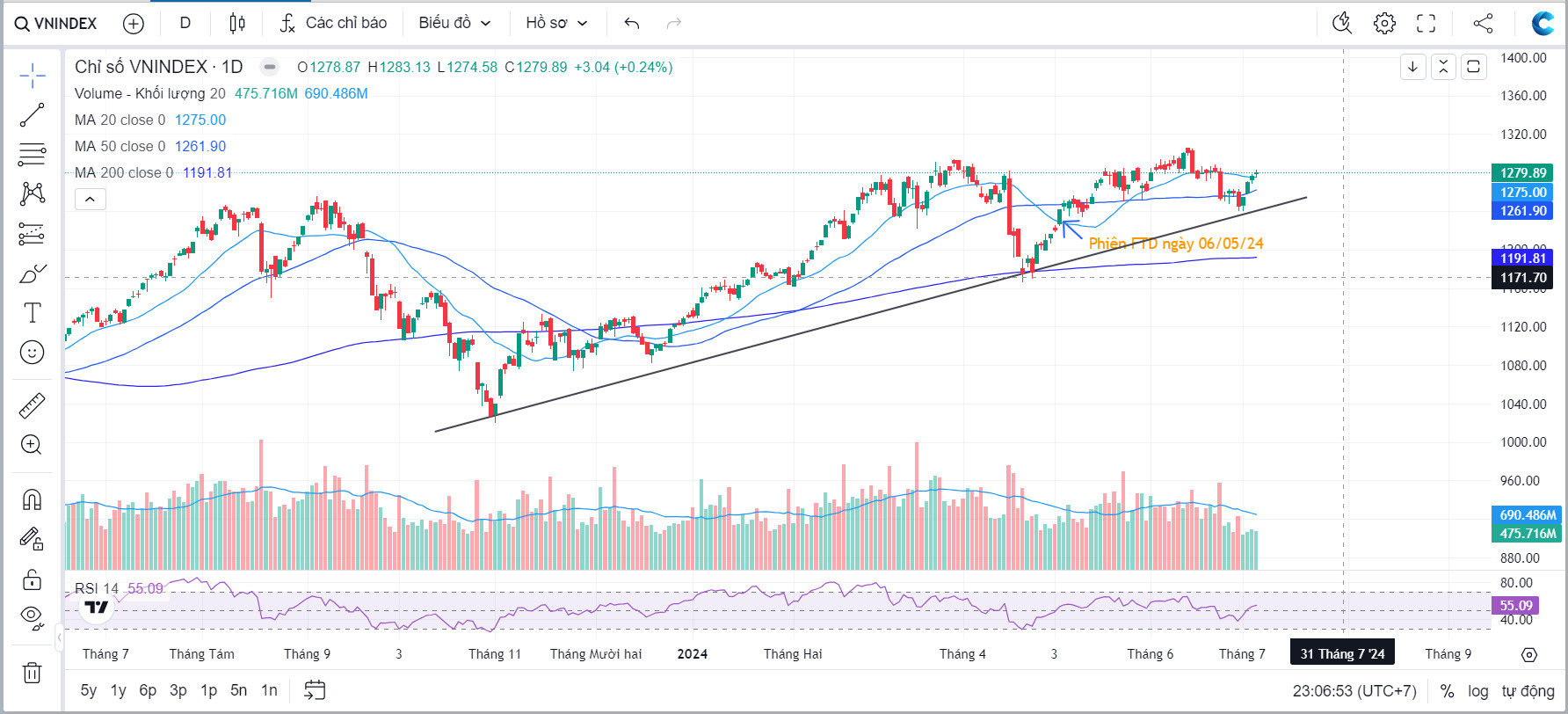Collapse the indicator legend arrow

coord(90,200)
